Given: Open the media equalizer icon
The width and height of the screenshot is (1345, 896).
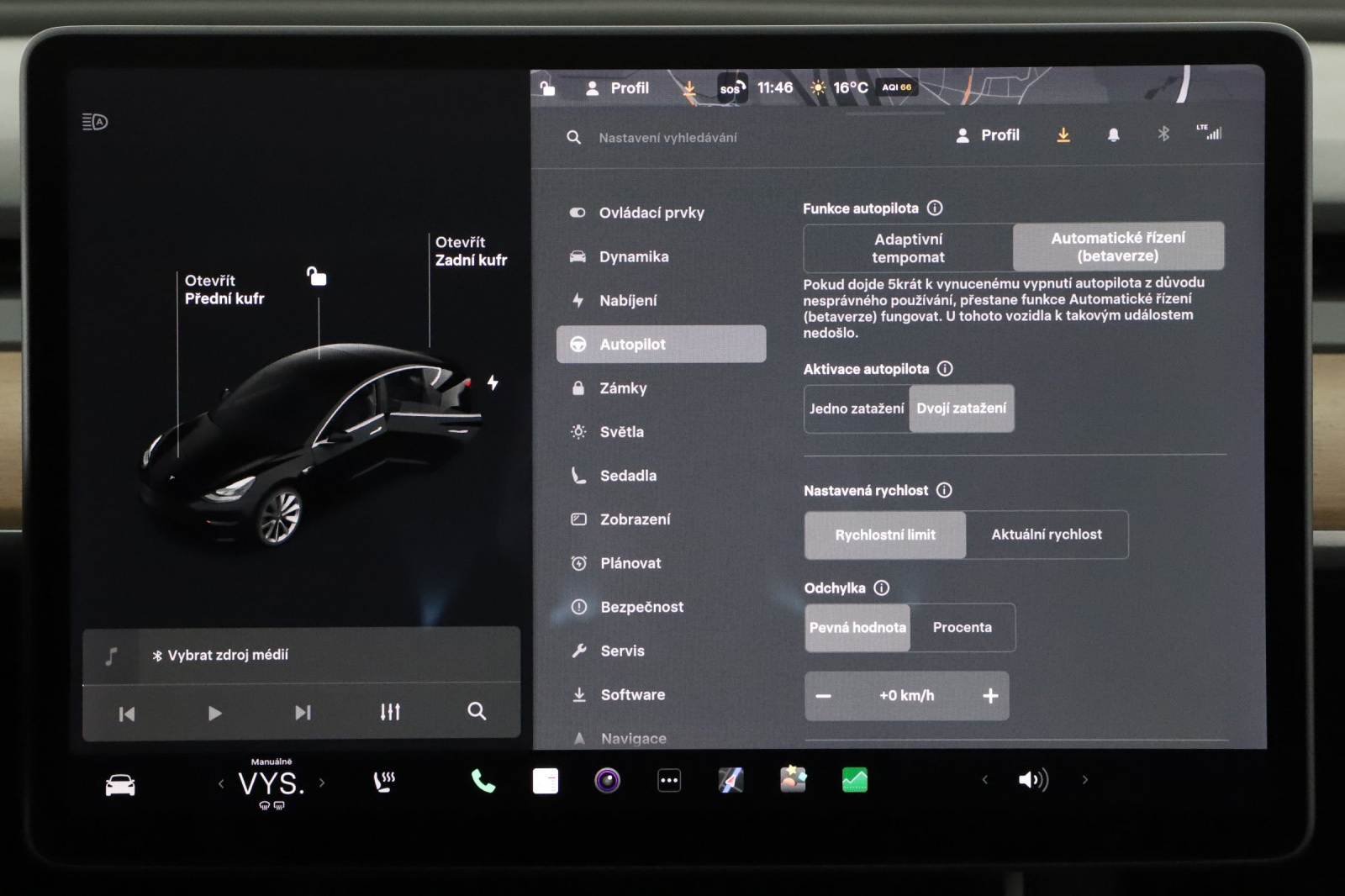Looking at the screenshot, I should pyautogui.click(x=390, y=712).
